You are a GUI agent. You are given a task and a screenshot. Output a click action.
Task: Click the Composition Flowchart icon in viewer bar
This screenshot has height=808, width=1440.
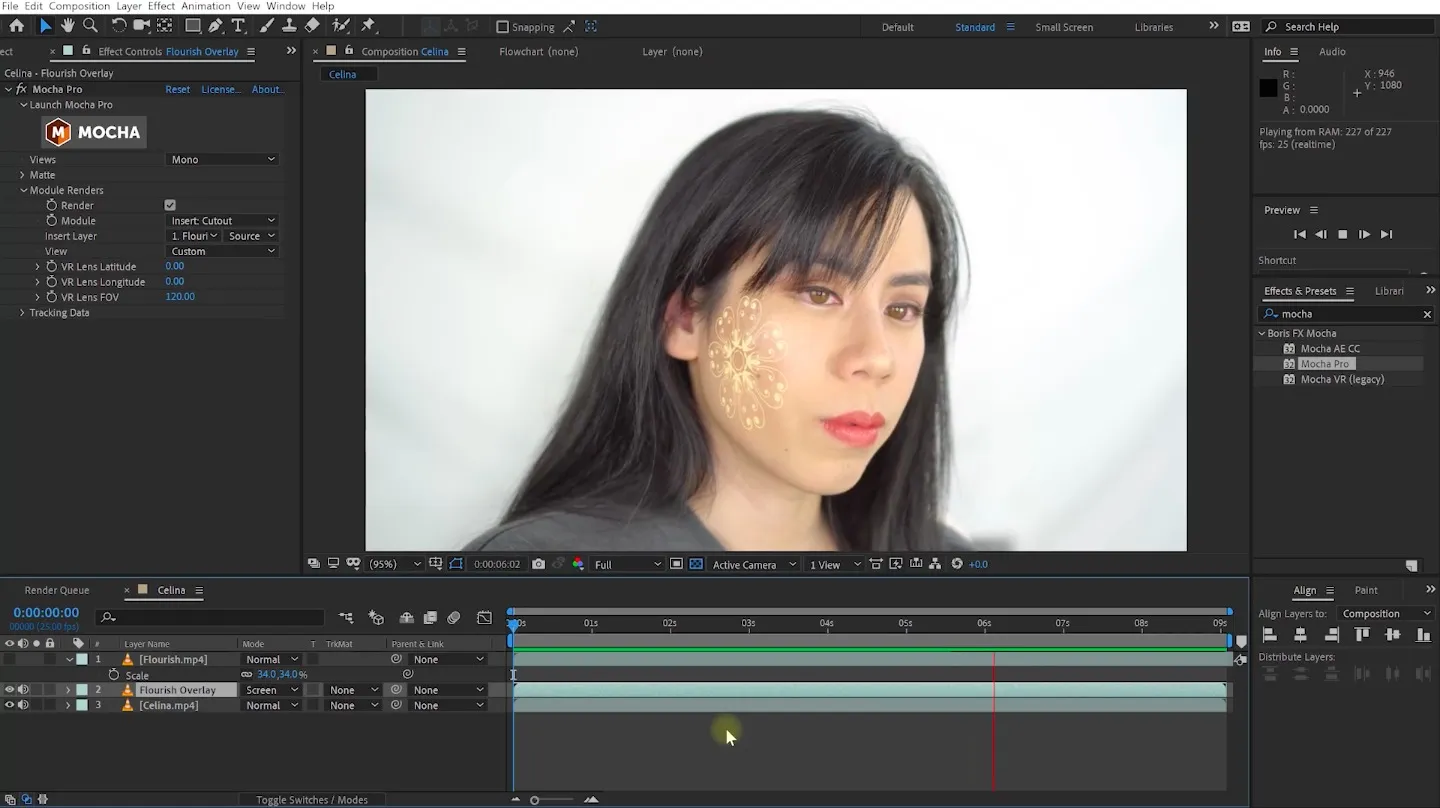[x=935, y=564]
